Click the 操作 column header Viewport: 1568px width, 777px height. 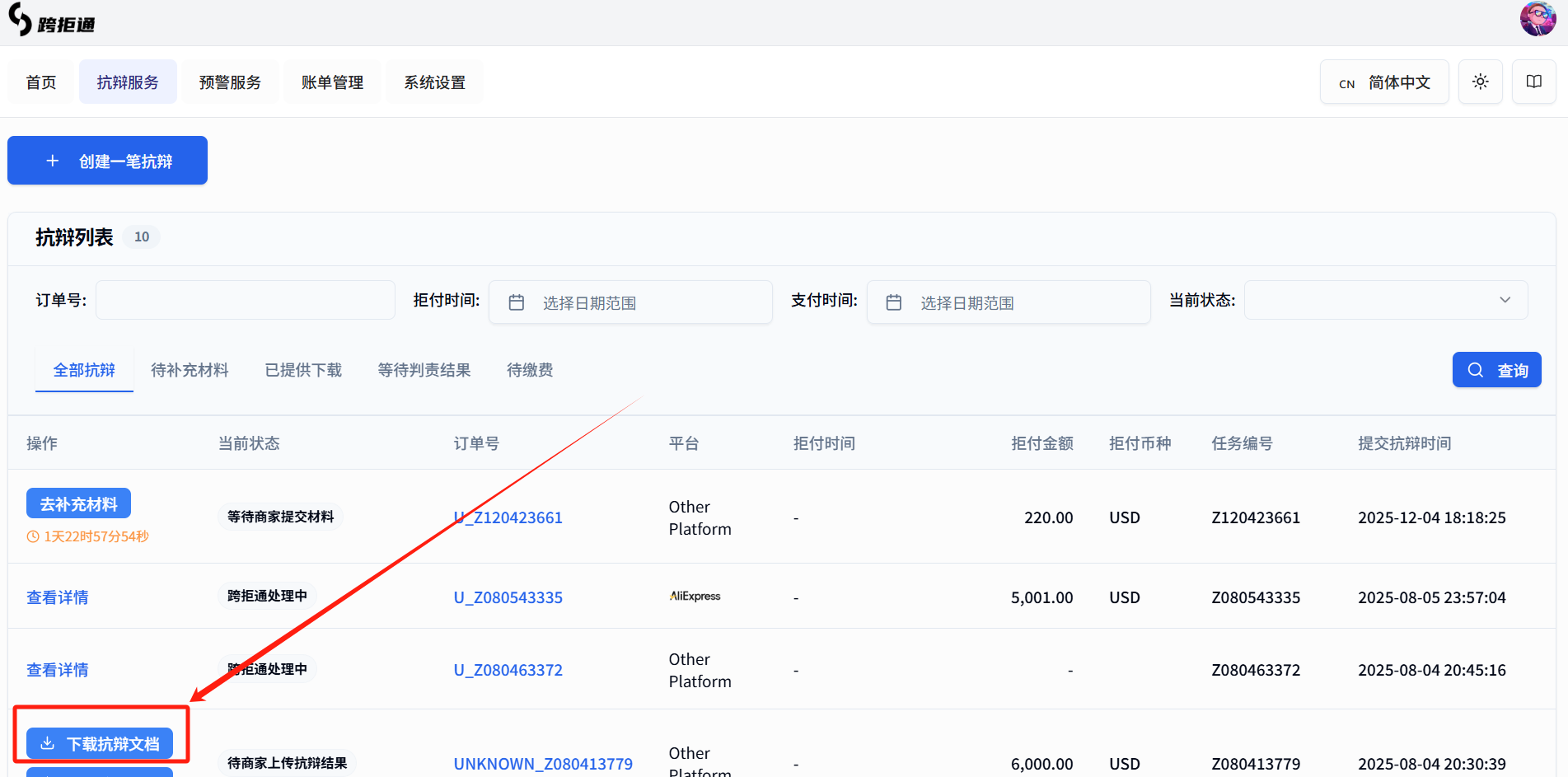(x=42, y=443)
